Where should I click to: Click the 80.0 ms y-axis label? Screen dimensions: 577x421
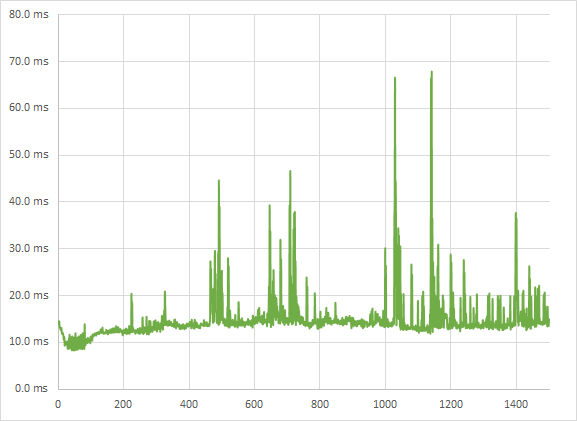(x=29, y=15)
